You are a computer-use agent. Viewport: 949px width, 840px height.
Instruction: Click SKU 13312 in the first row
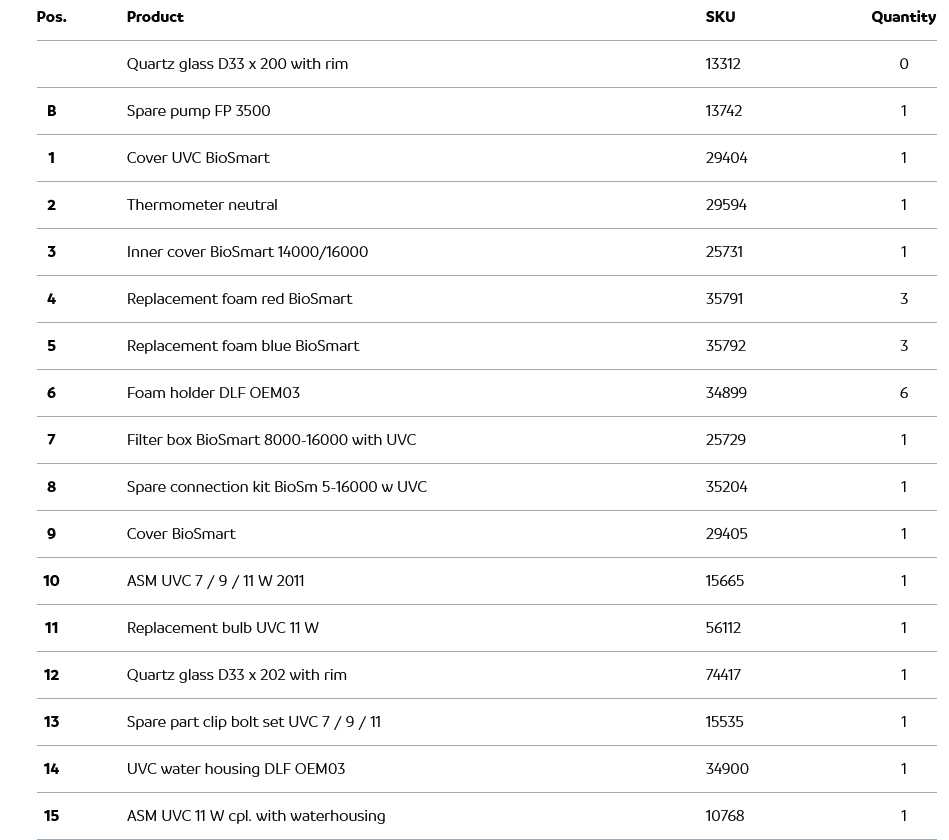[723, 64]
